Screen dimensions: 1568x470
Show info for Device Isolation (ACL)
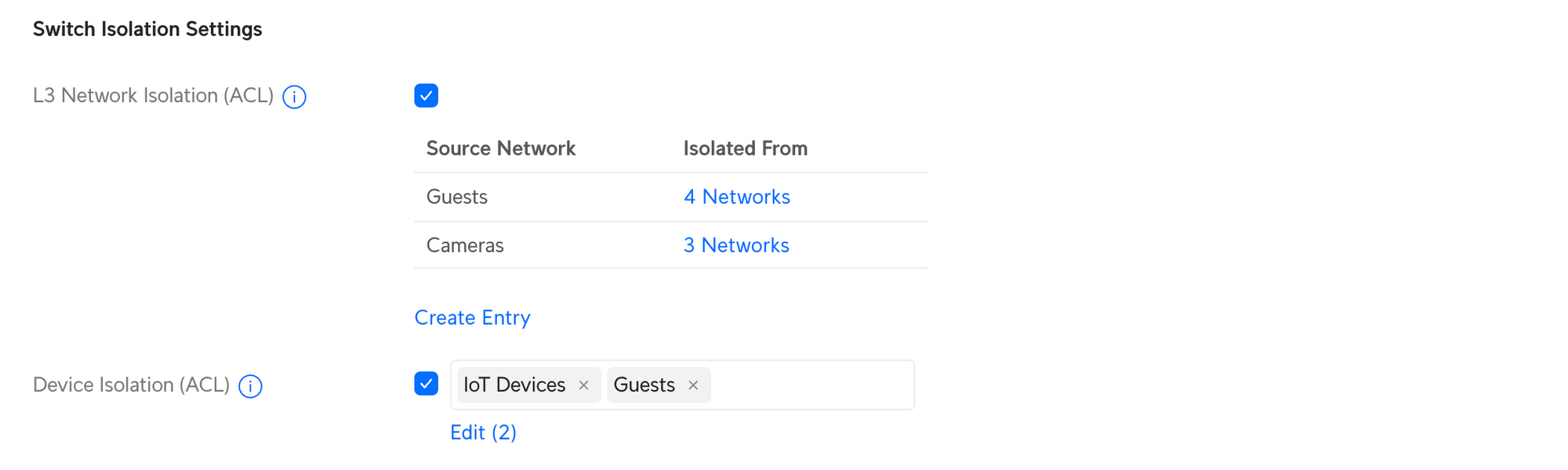click(x=250, y=386)
